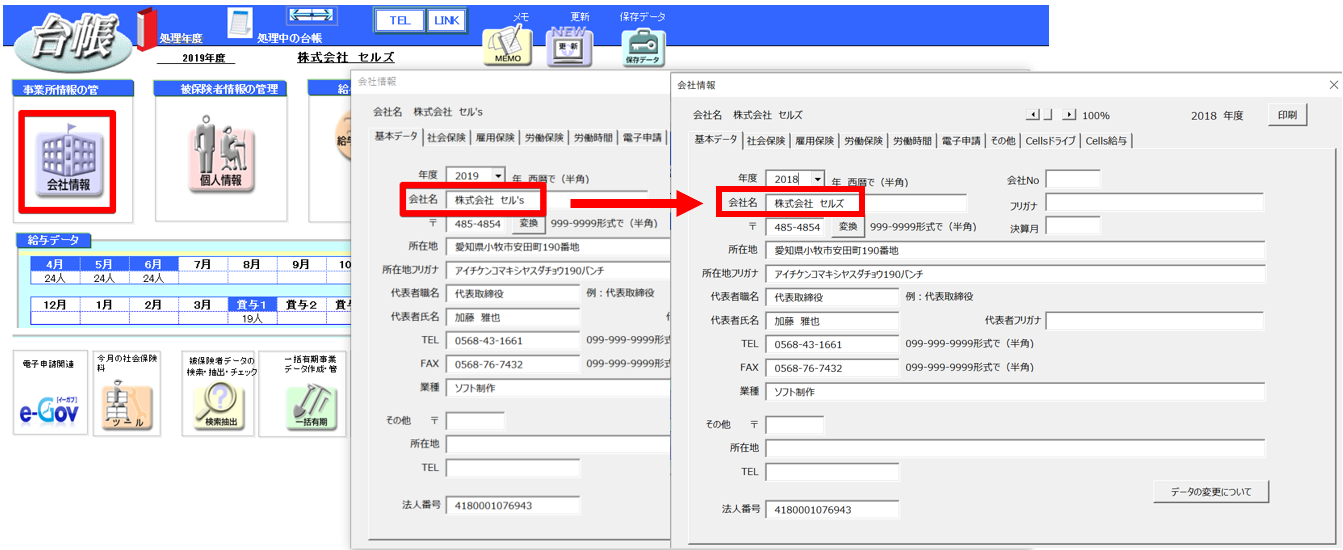Viewport: 1343px width, 550px height.
Task: Open the e-Gov 電子申請関連 icon
Action: tap(51, 393)
